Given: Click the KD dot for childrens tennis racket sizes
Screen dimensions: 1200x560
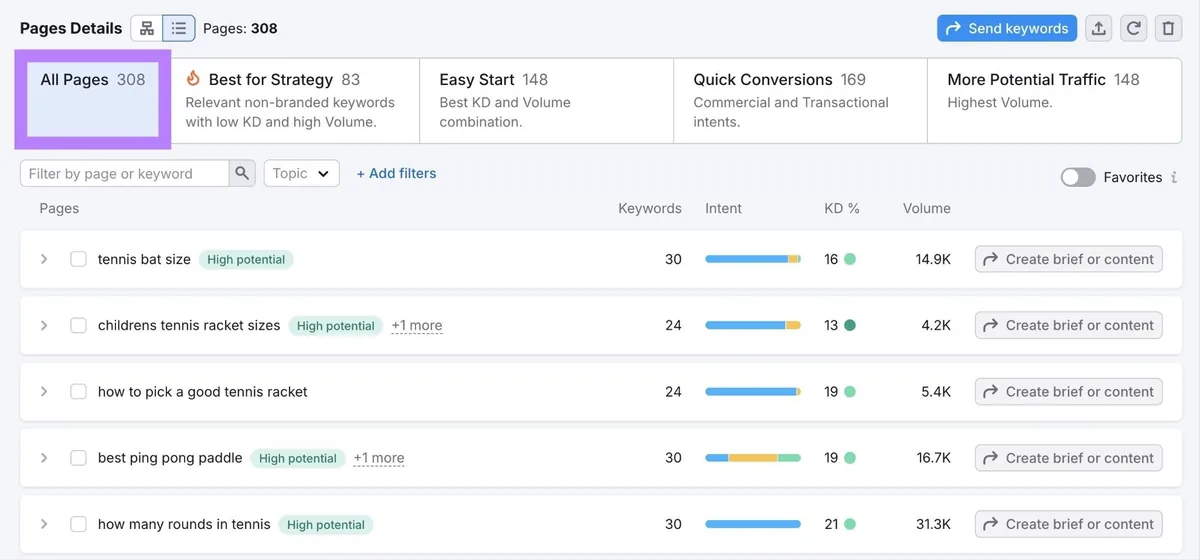Looking at the screenshot, I should pos(850,325).
